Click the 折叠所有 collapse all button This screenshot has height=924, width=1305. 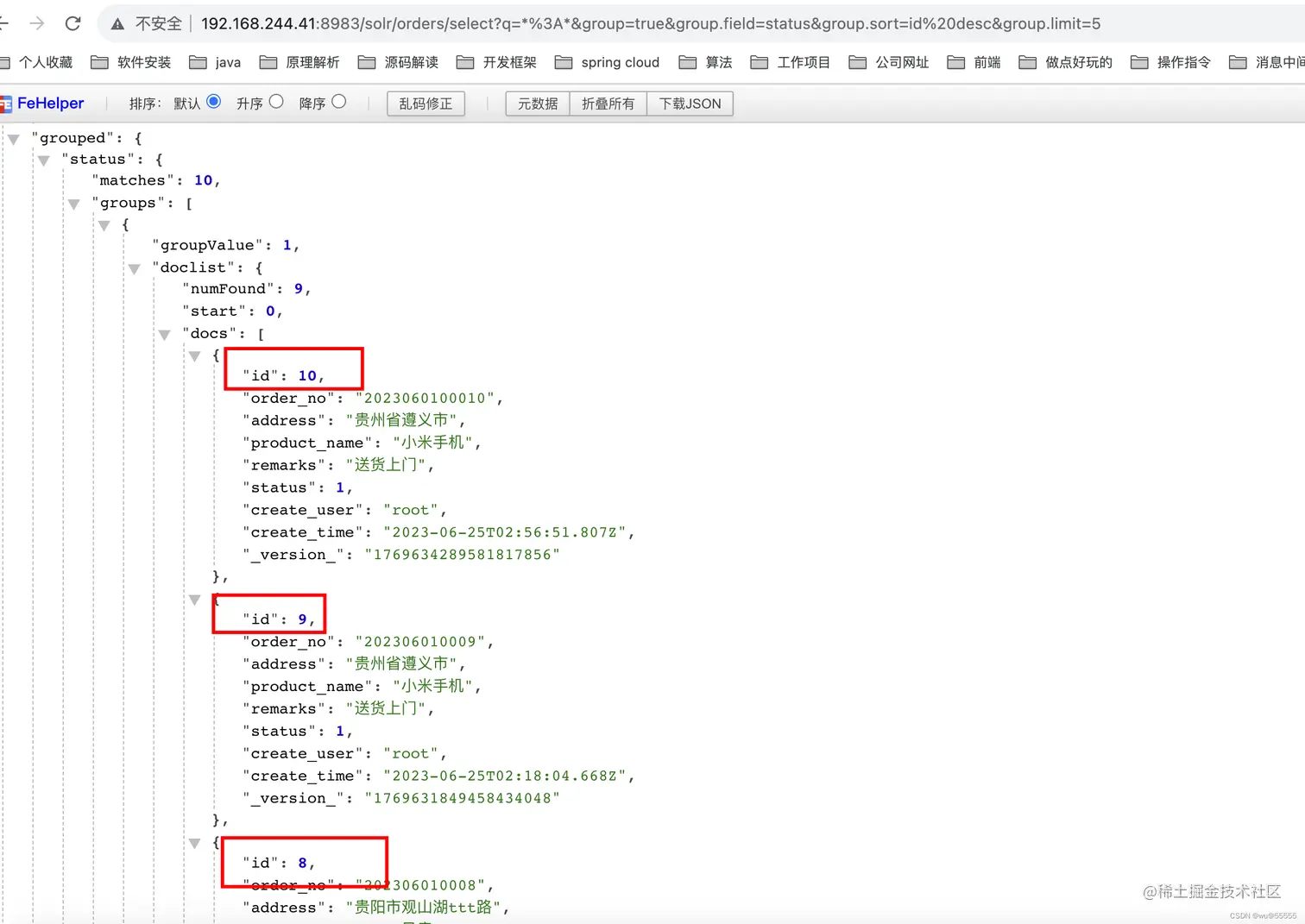(608, 104)
